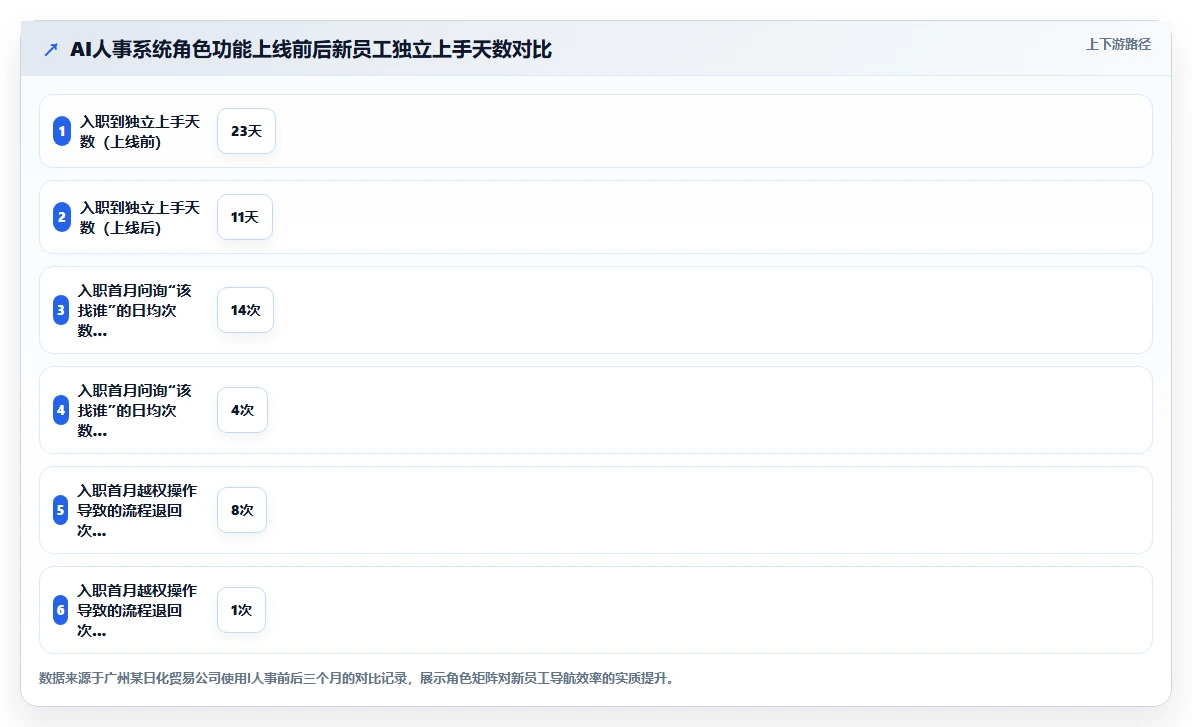Select step badge 4 next to 4次
Screen dimensions: 1192x727
click(x=61, y=410)
